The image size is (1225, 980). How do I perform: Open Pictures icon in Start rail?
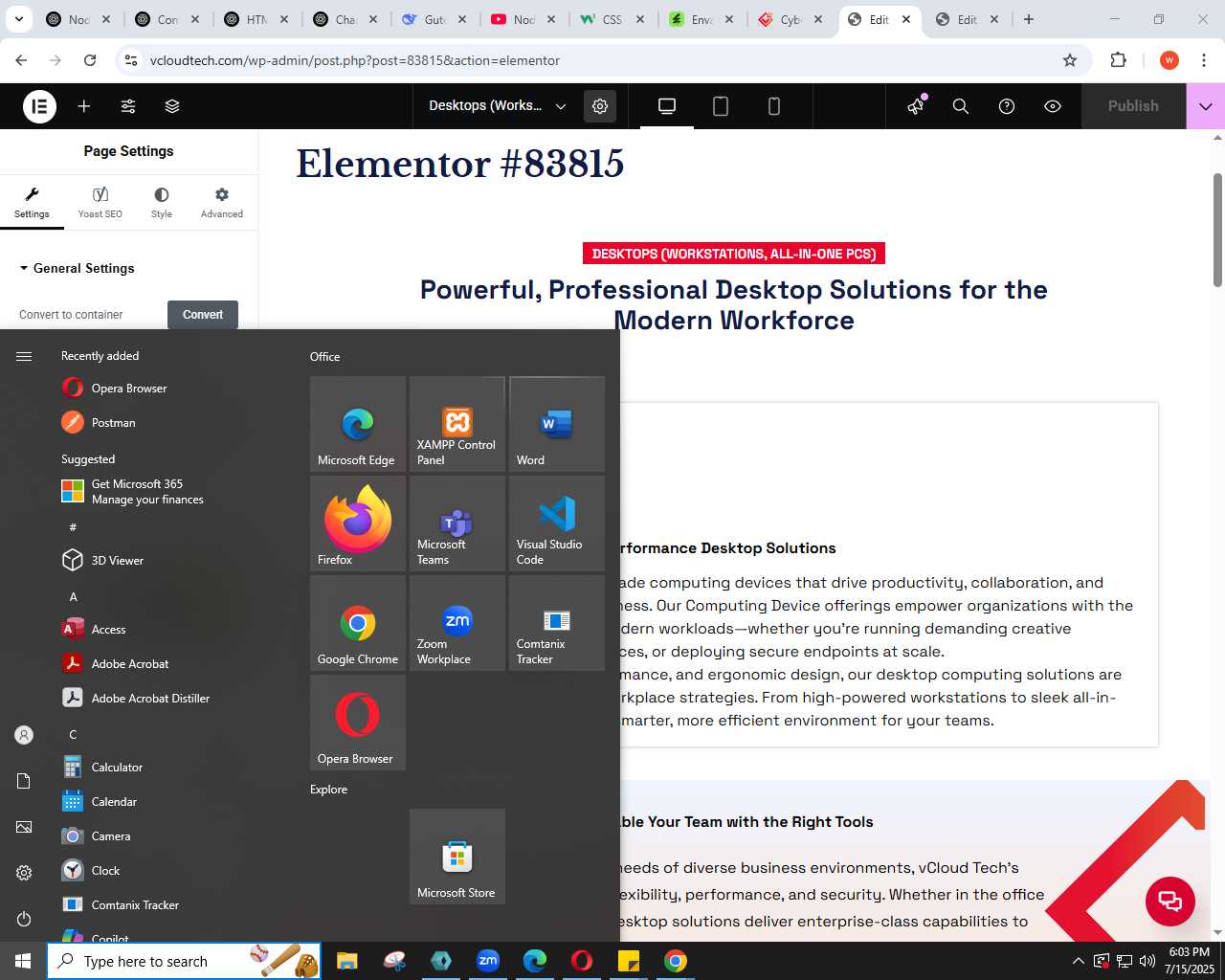point(24,827)
